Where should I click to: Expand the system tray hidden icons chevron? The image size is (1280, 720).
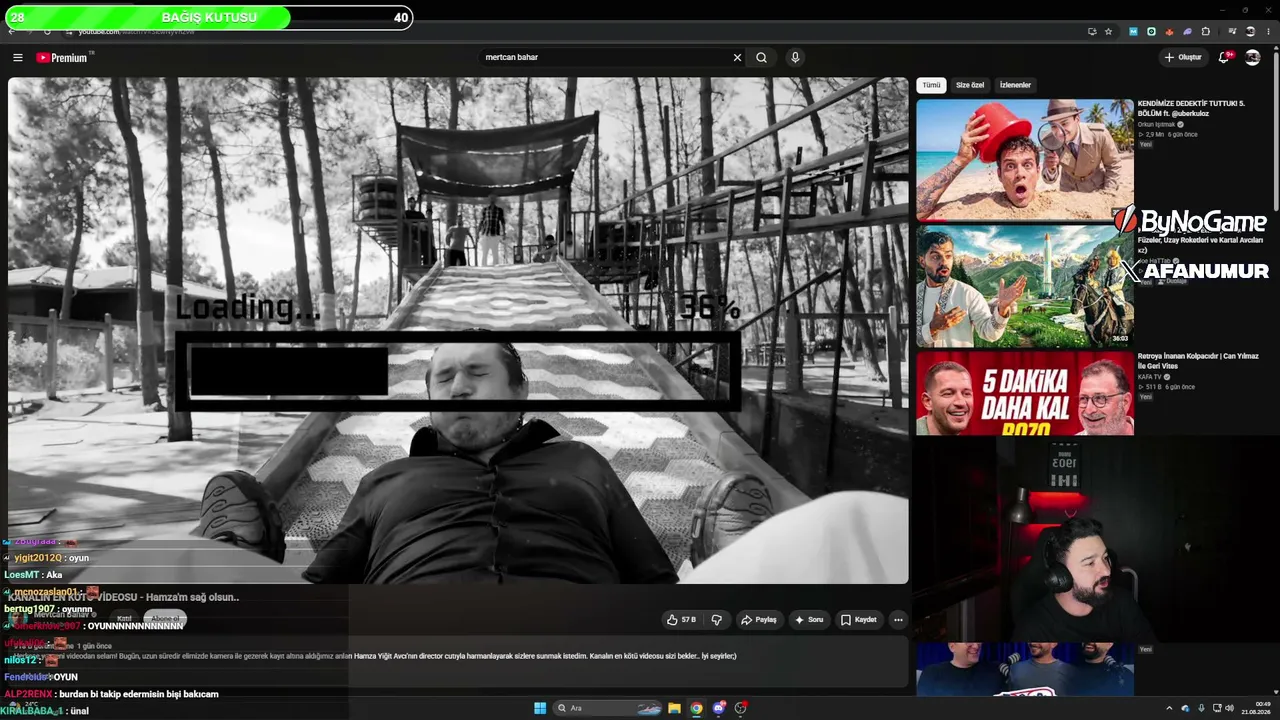coord(1169,708)
